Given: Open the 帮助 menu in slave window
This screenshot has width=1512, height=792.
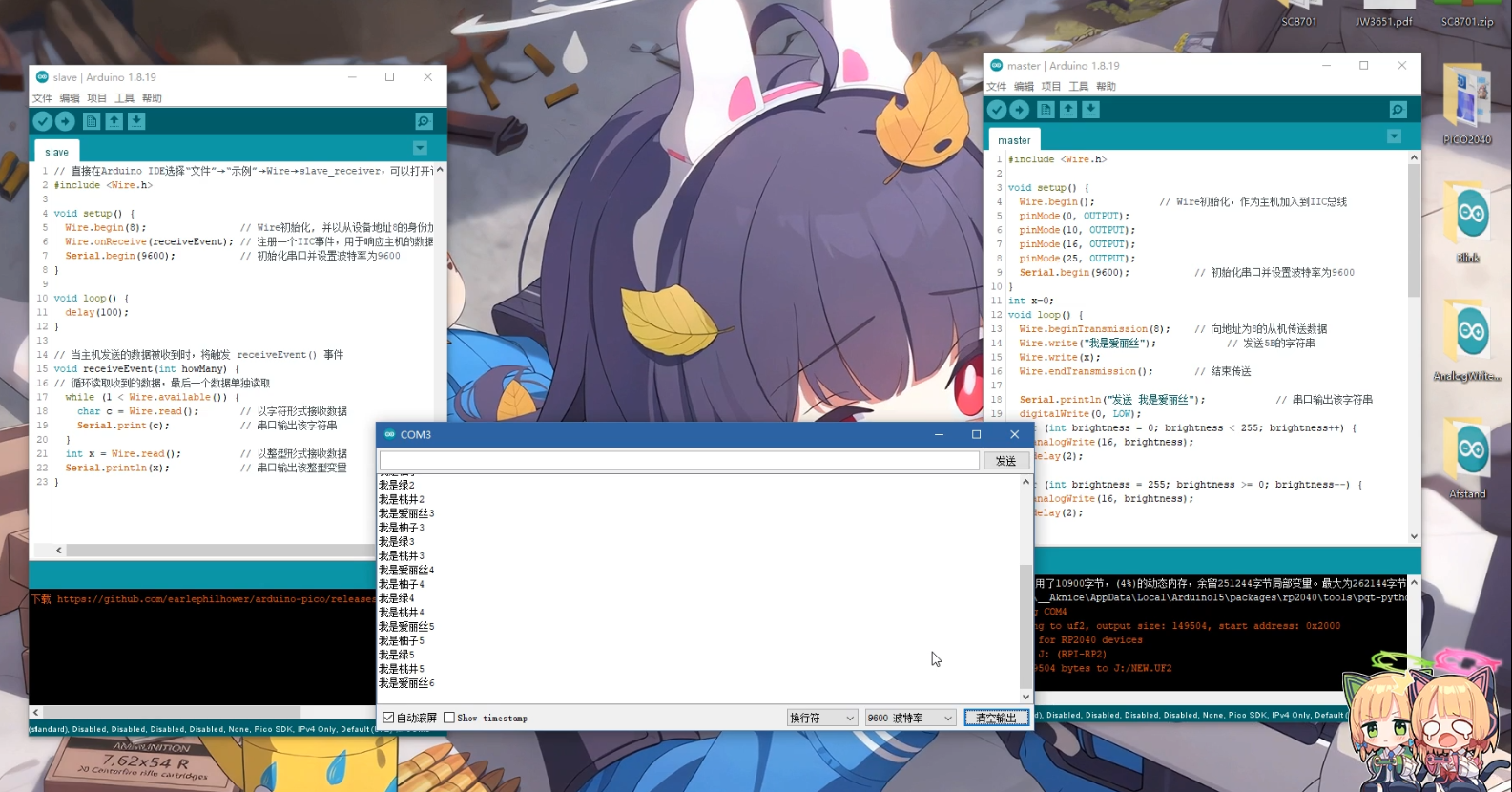Looking at the screenshot, I should 152,98.
